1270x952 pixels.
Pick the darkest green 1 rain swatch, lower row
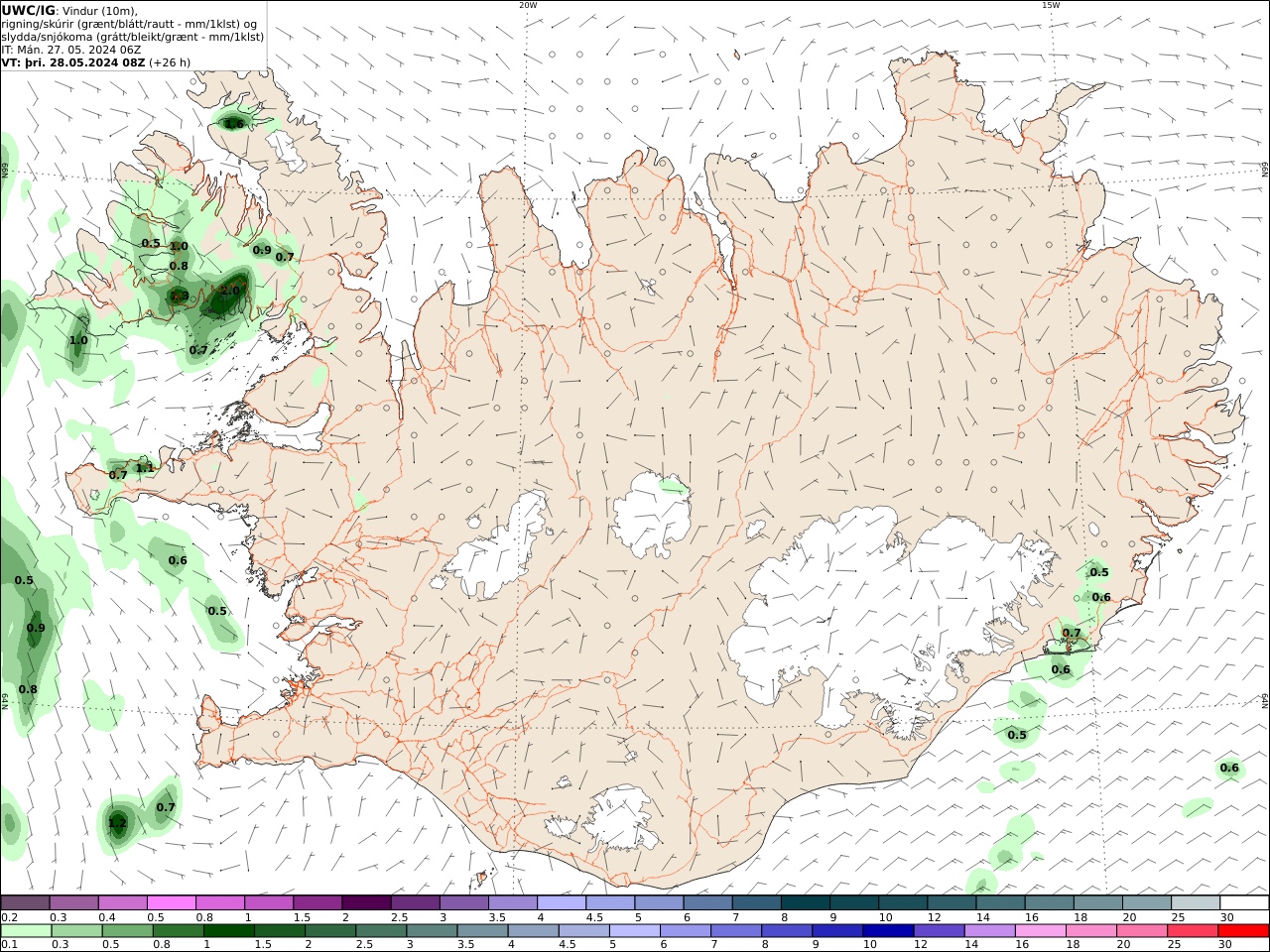pyautogui.click(x=229, y=931)
